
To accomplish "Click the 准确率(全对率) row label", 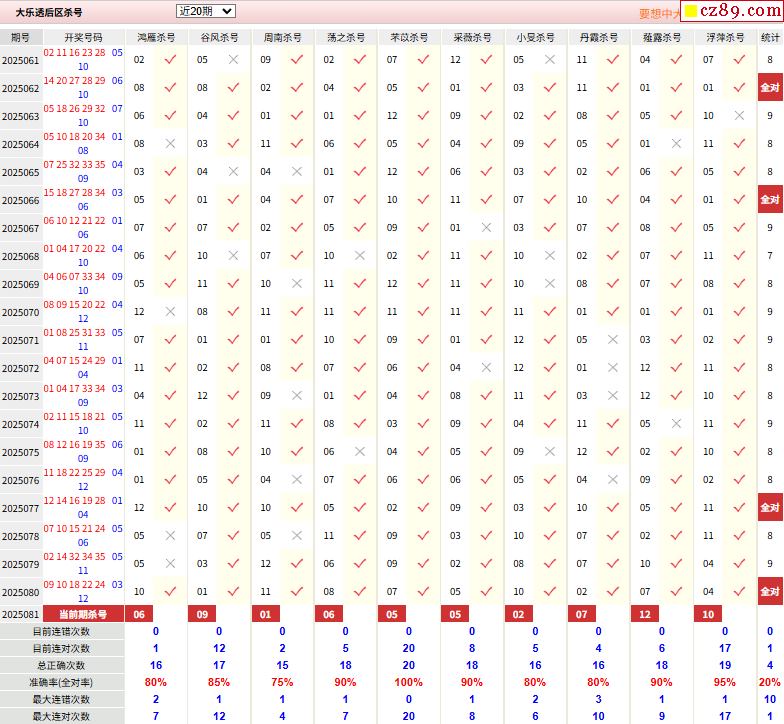I will coord(62,682).
